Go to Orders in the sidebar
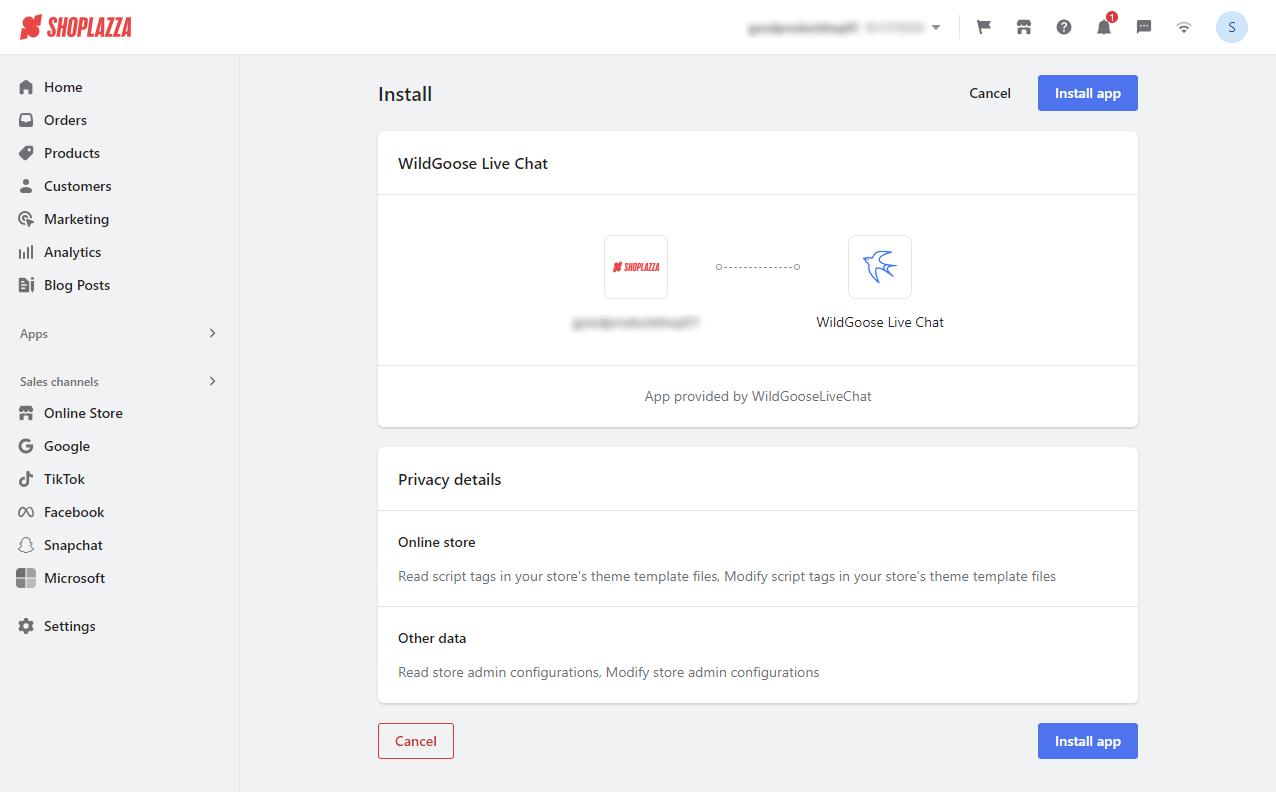Screen dimensions: 1276x792 [x=65, y=120]
